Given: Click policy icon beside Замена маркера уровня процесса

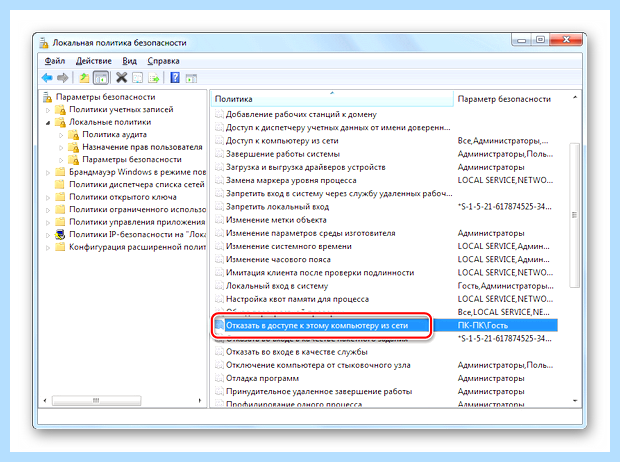Looking at the screenshot, I should click(219, 180).
